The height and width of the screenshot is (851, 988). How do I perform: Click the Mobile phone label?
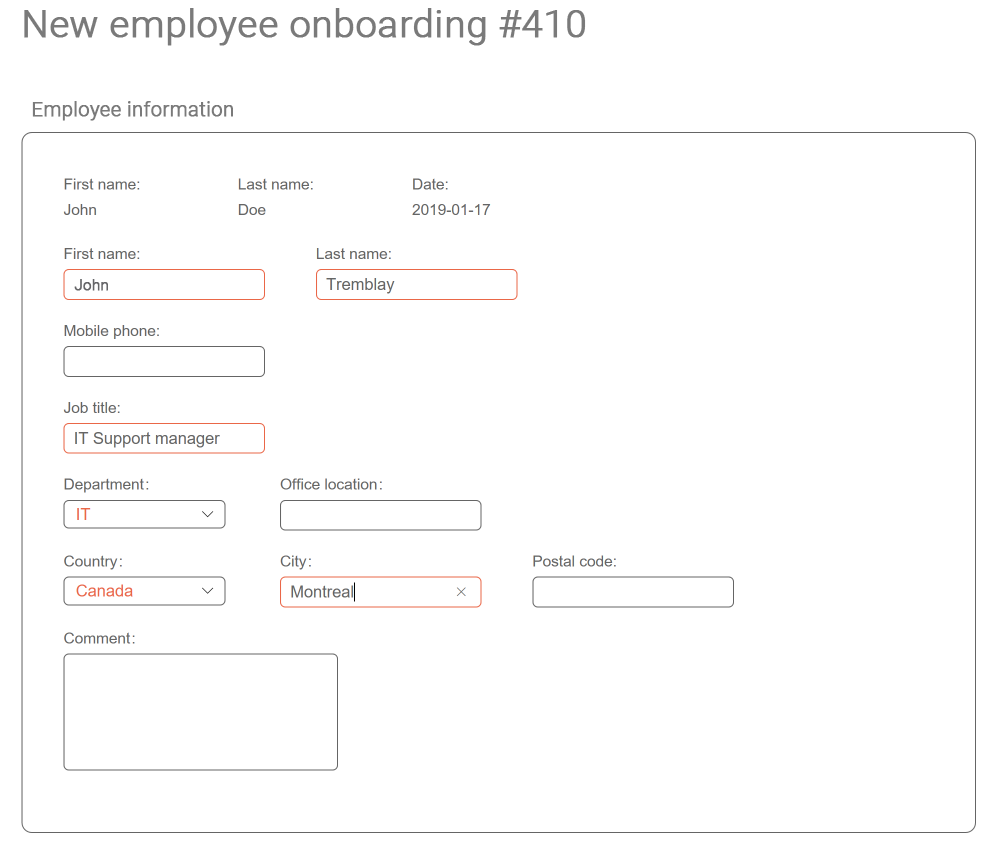point(112,331)
